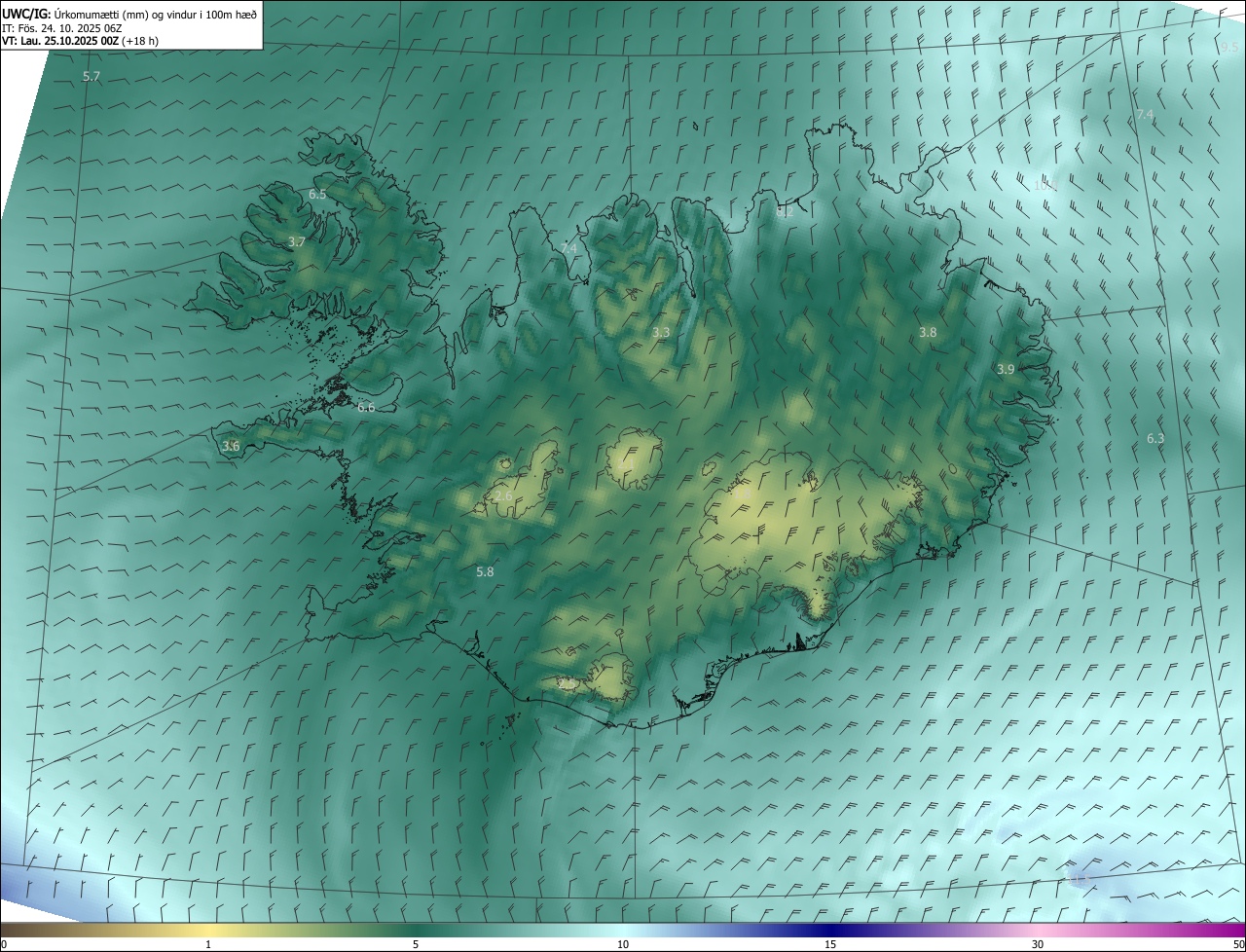Click the '30' label on the colour scale
Screen dimensions: 1246x952
[1038, 945]
